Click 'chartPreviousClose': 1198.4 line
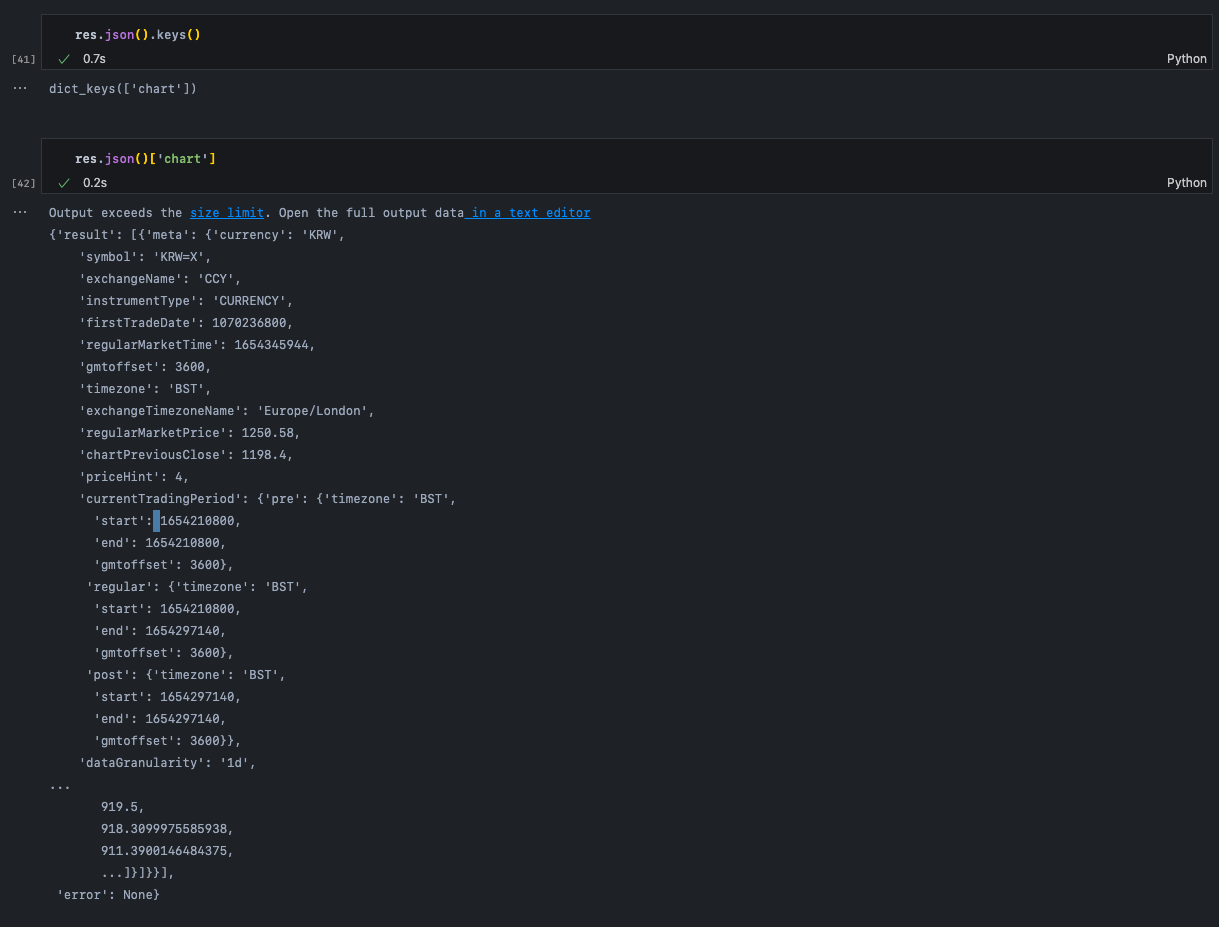1219x927 pixels. point(186,455)
